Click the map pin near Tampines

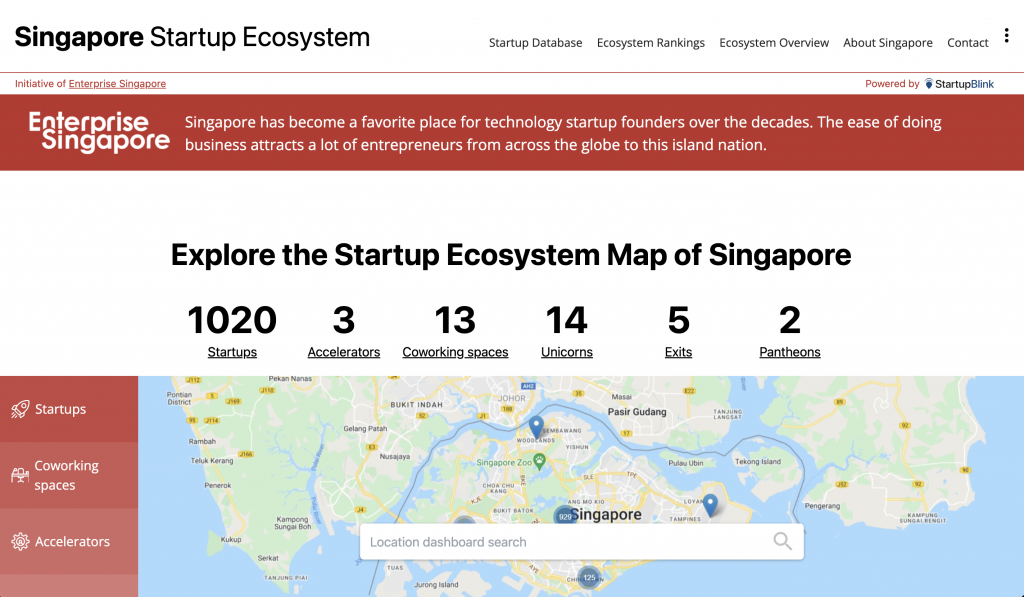pyautogui.click(x=710, y=505)
